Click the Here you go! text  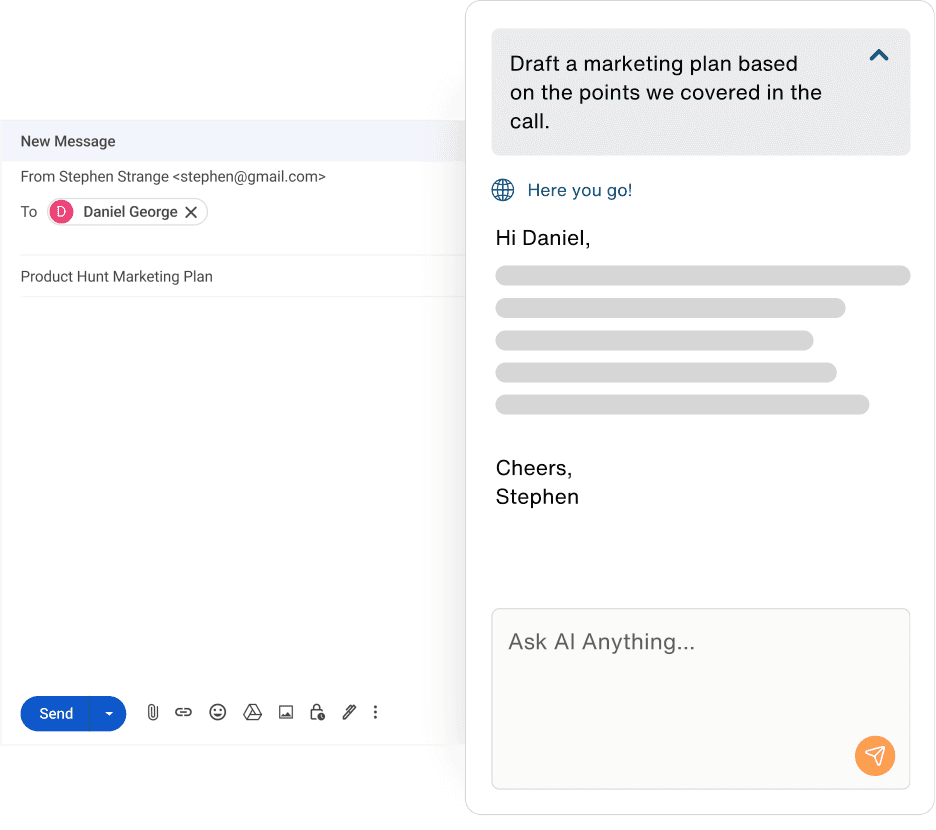pyautogui.click(x=580, y=190)
